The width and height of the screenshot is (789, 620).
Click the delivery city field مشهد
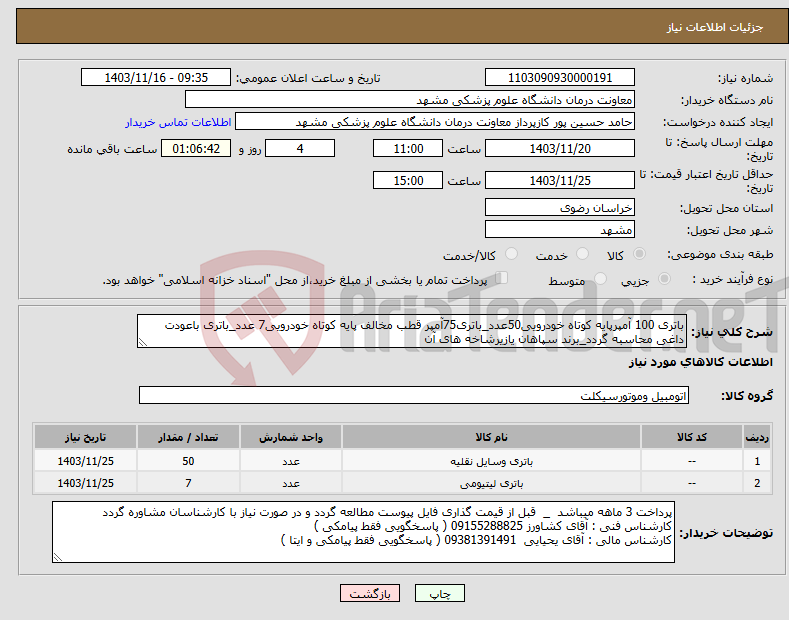pyautogui.click(x=560, y=229)
